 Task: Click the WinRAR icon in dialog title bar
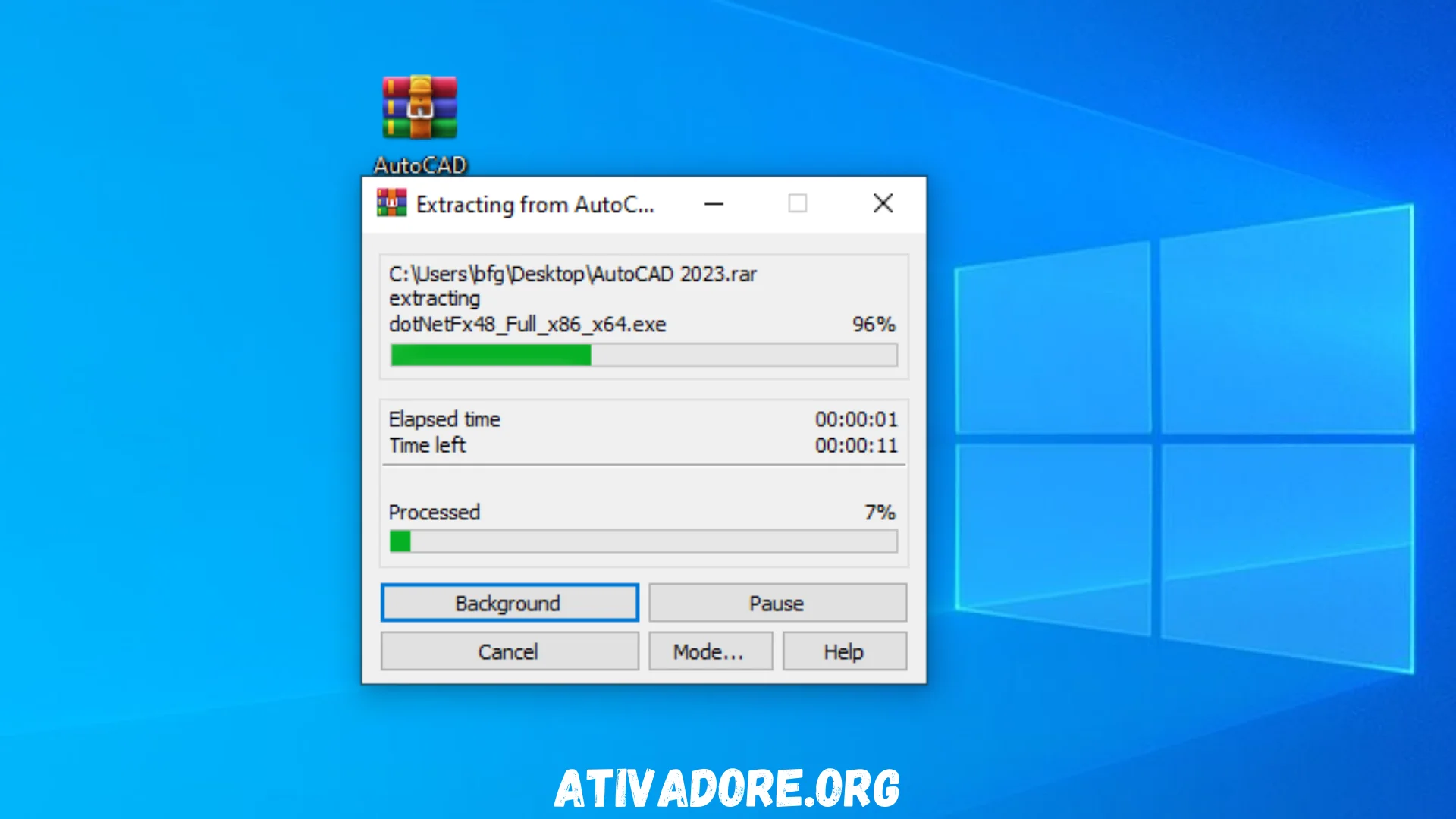(391, 205)
